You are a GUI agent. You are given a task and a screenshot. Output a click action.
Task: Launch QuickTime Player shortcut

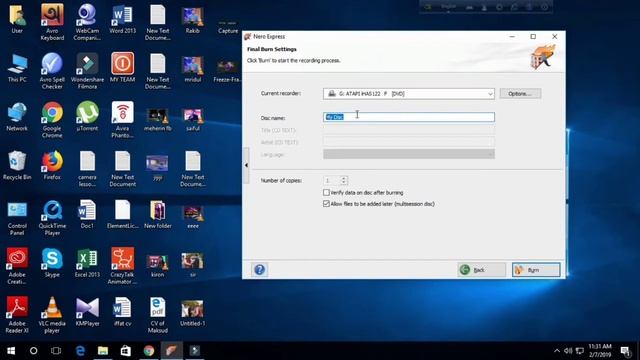pyautogui.click(x=52, y=217)
